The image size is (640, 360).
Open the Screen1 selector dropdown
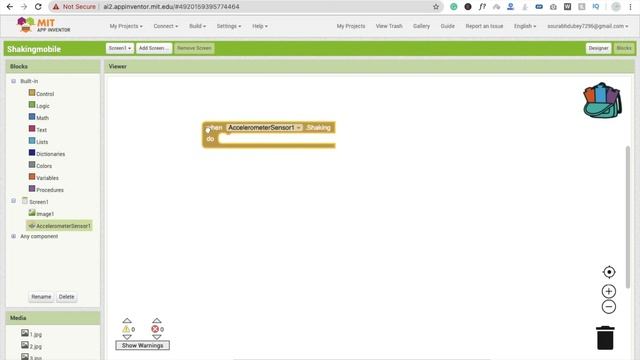[x=120, y=48]
